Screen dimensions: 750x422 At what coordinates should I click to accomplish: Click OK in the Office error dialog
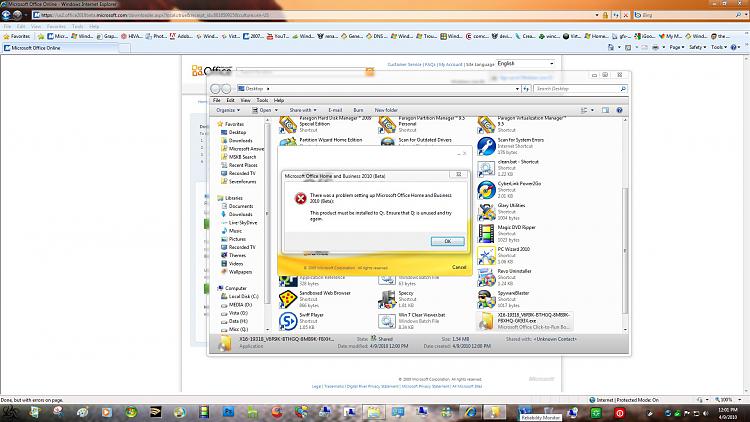(447, 241)
